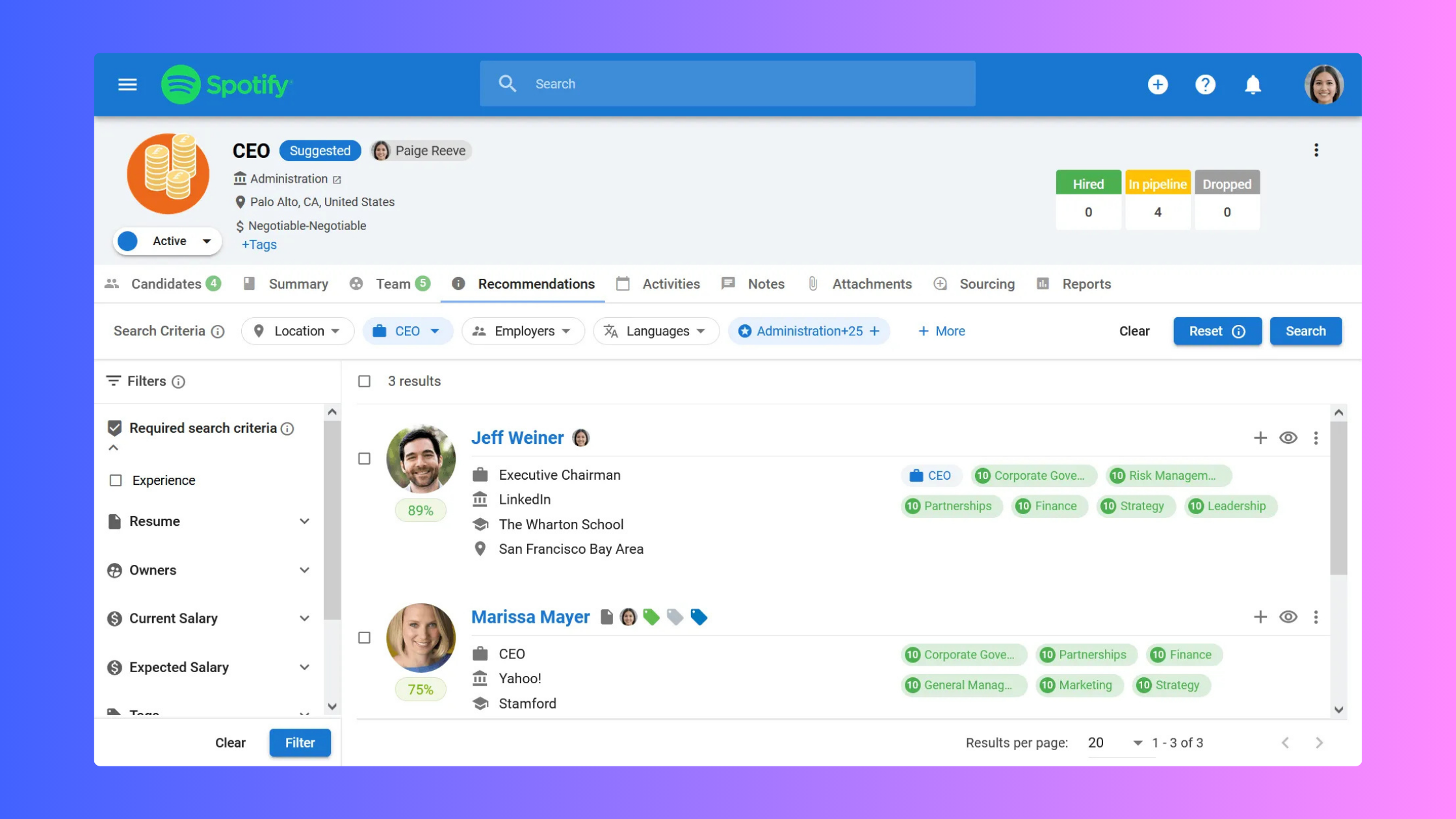
Task: Open the Active status dropdown
Action: tap(168, 241)
